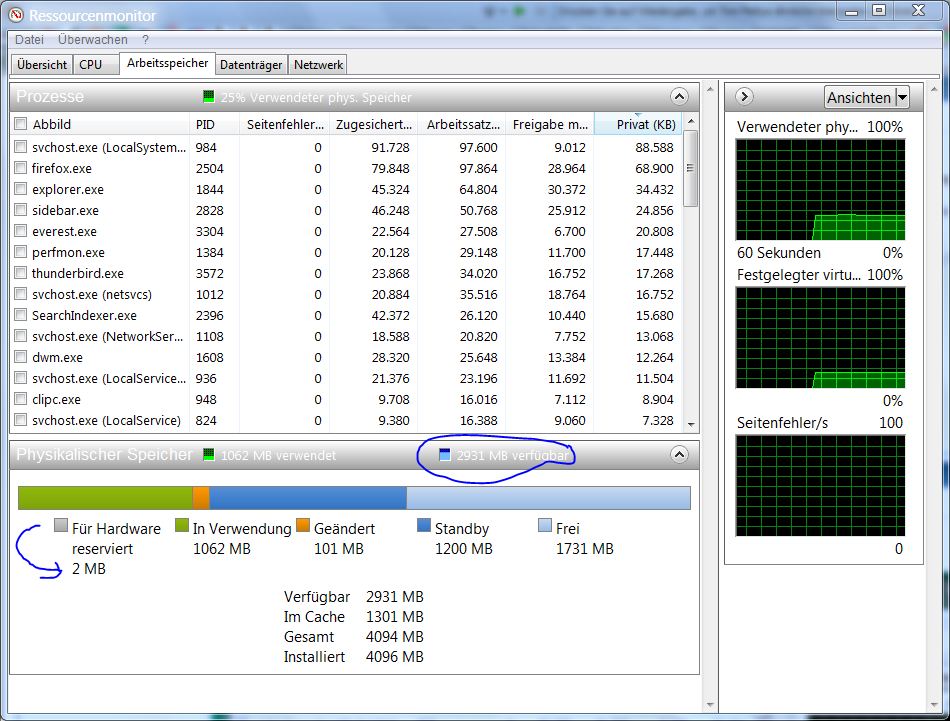Open the Ansichten dropdown arrow
The image size is (950, 721).
click(x=902, y=97)
